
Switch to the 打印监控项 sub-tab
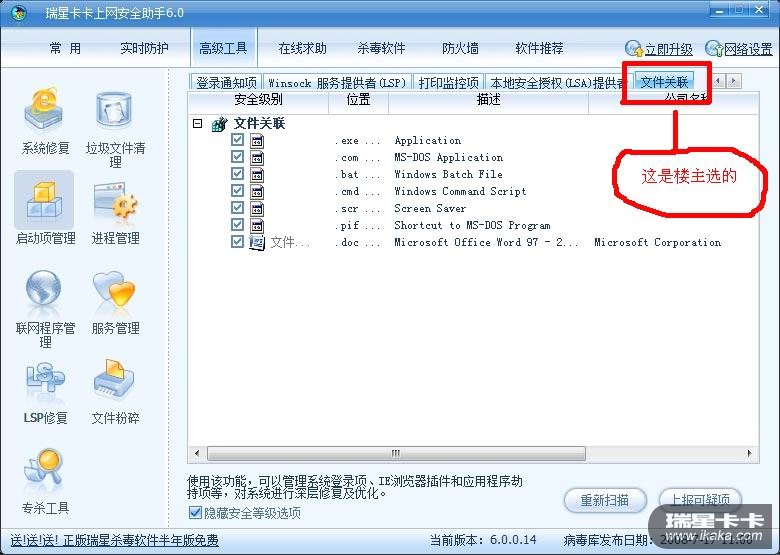tap(449, 82)
